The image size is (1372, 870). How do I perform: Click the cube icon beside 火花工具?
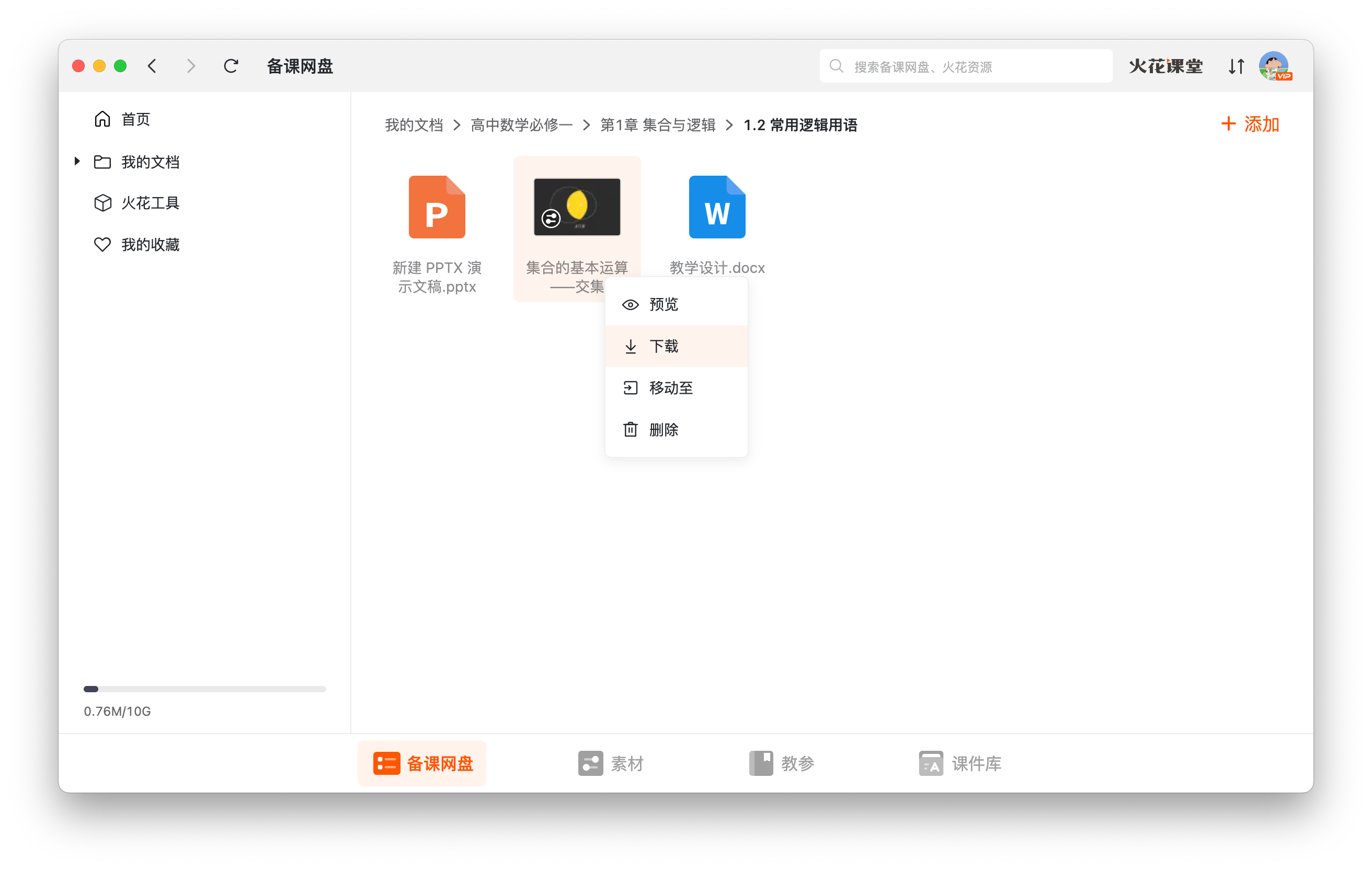(102, 203)
